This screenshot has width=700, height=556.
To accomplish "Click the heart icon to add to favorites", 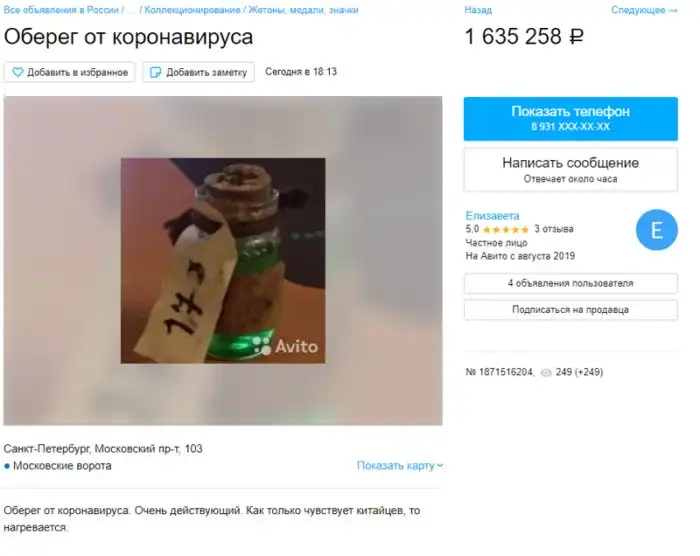I will click(x=17, y=72).
